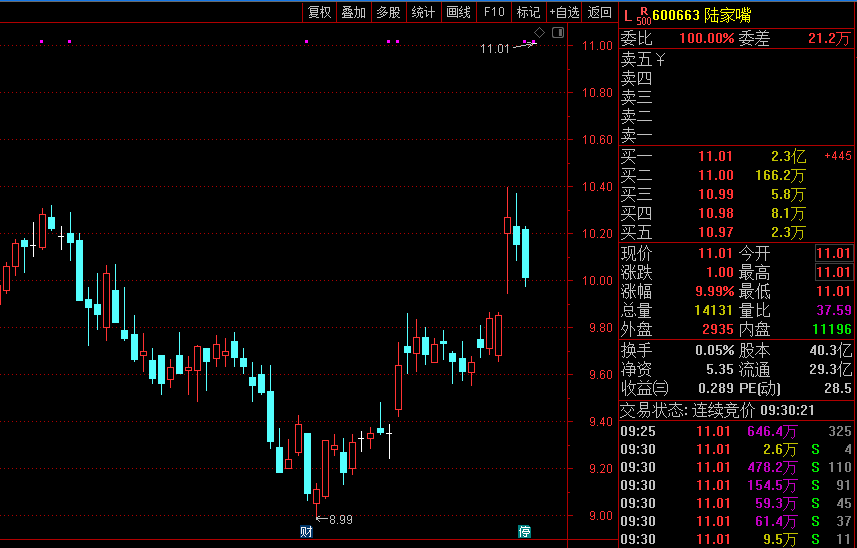Select the 09:25 trade row in tick list
Viewport: 857px width, 548px height.
(736, 431)
